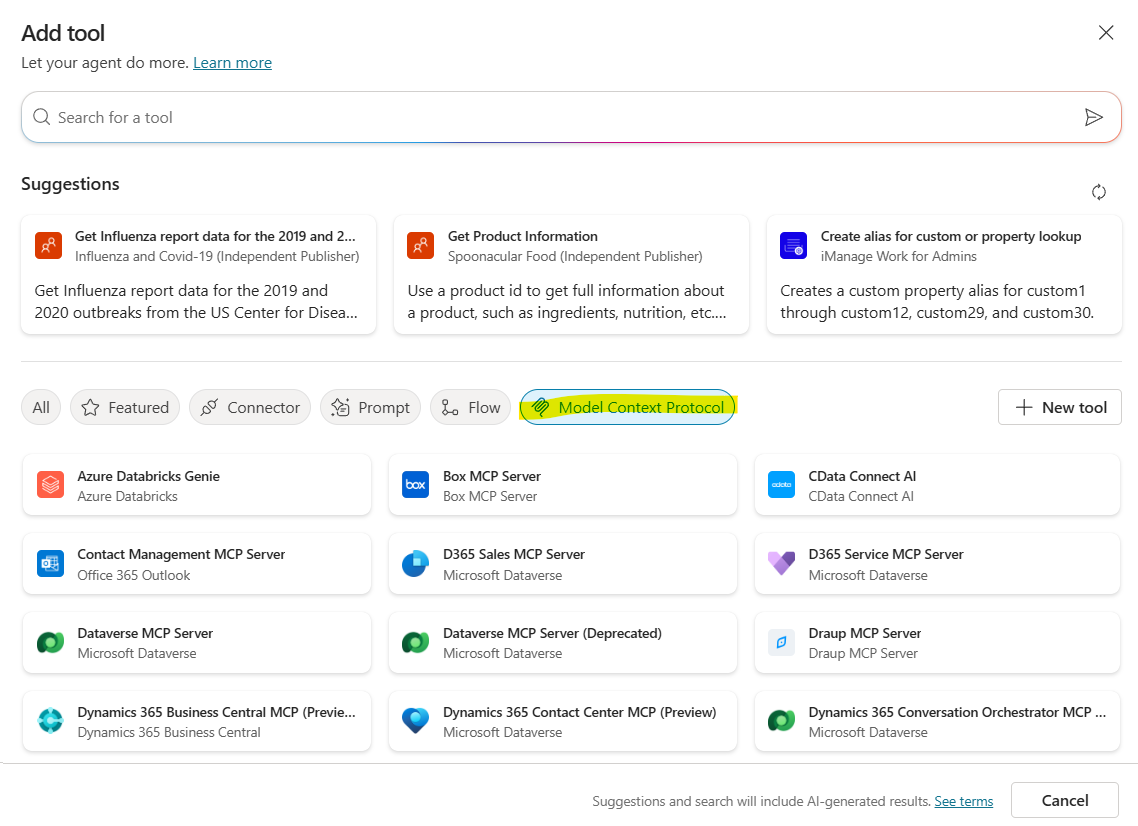
Task: Close the Add tool dialog
Action: (1105, 33)
